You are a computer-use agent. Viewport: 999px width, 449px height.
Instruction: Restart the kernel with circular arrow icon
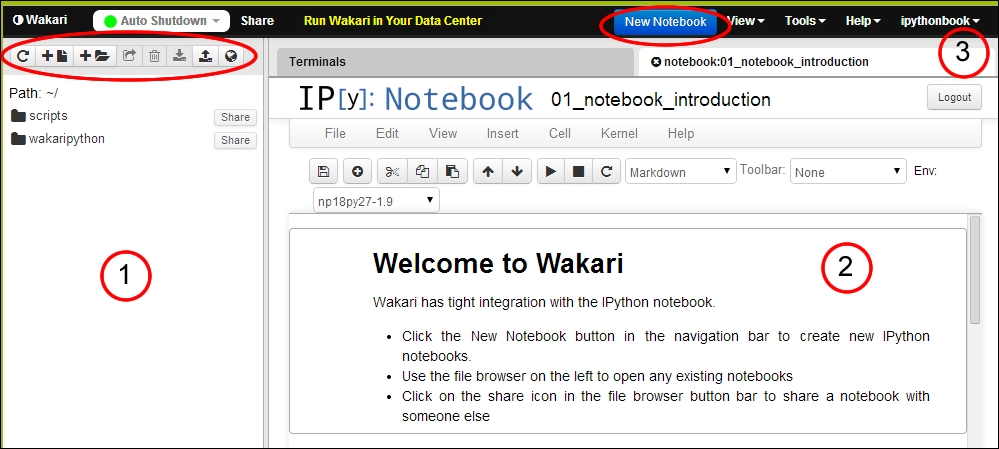pyautogui.click(x=607, y=171)
